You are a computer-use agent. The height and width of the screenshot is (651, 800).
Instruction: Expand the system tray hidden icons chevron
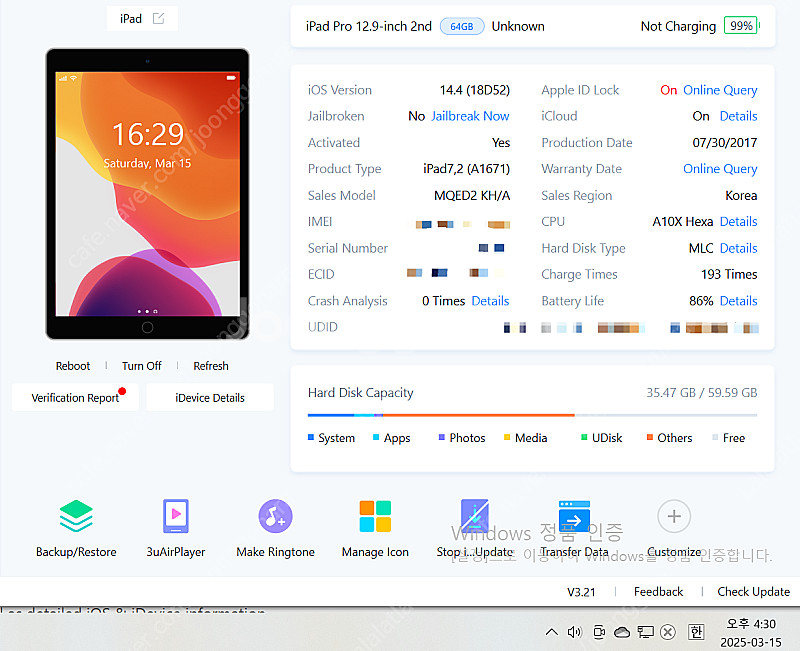[551, 632]
